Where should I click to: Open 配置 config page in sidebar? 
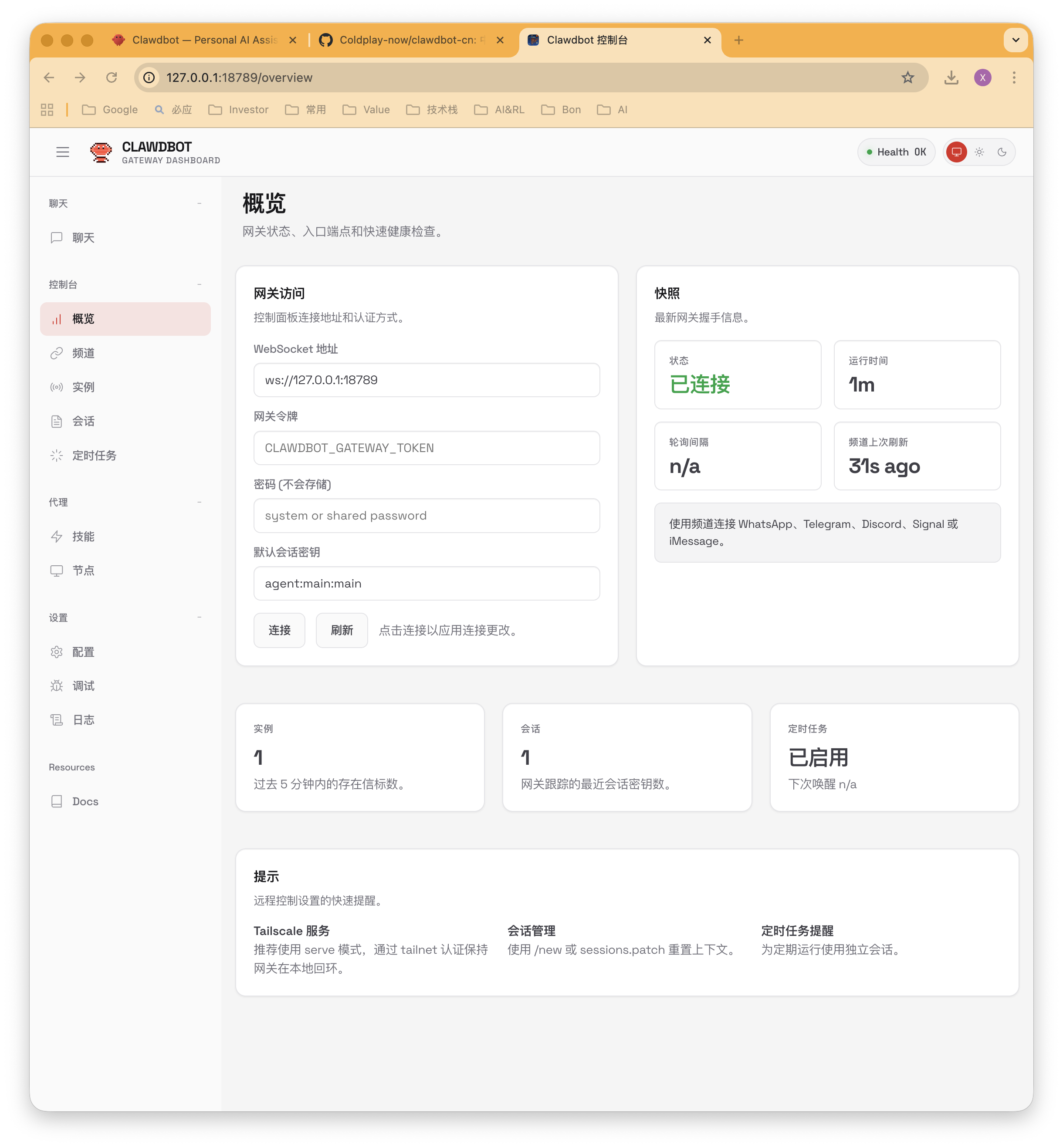(x=125, y=652)
